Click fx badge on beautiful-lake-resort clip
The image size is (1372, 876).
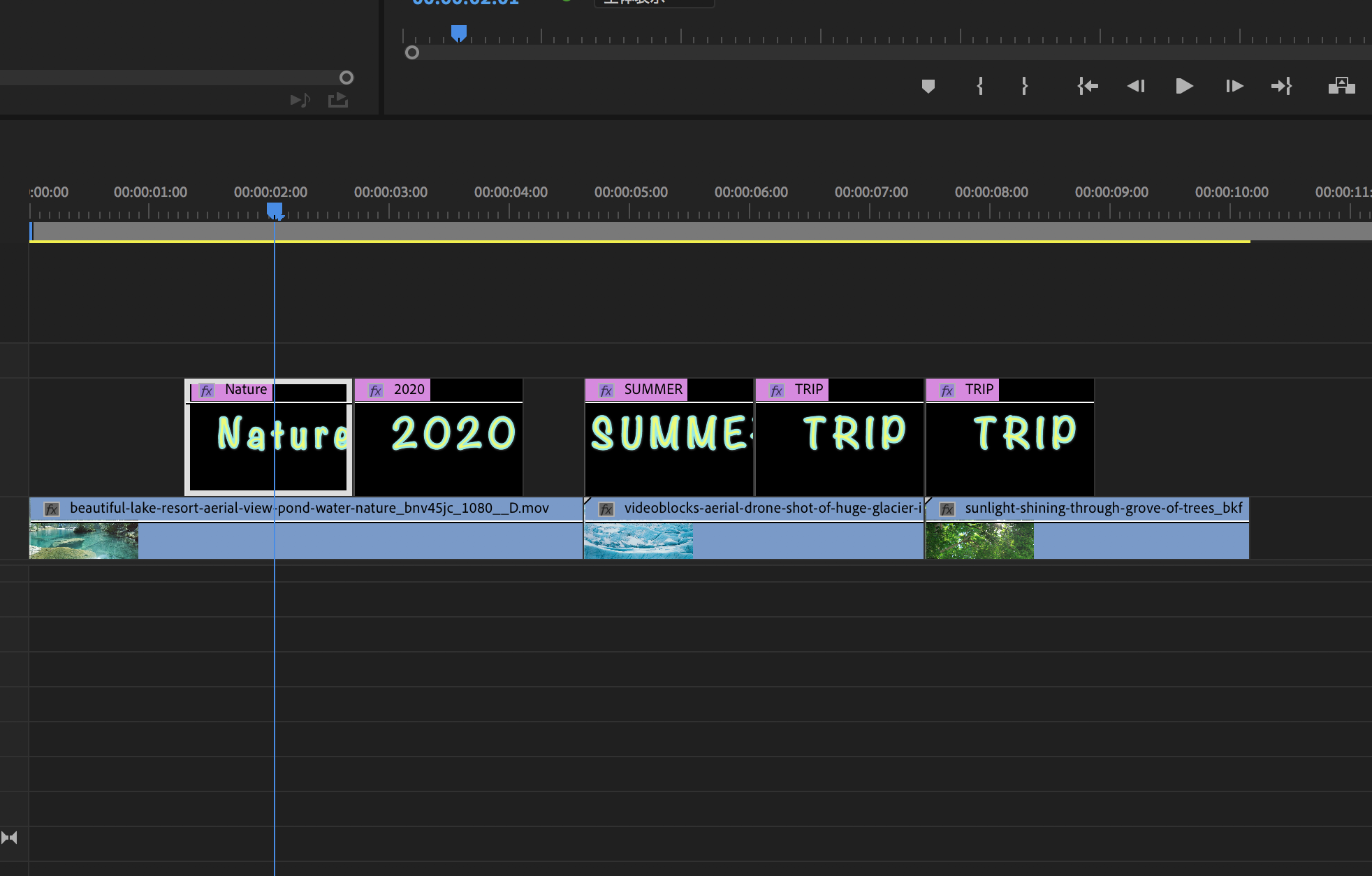(x=52, y=509)
